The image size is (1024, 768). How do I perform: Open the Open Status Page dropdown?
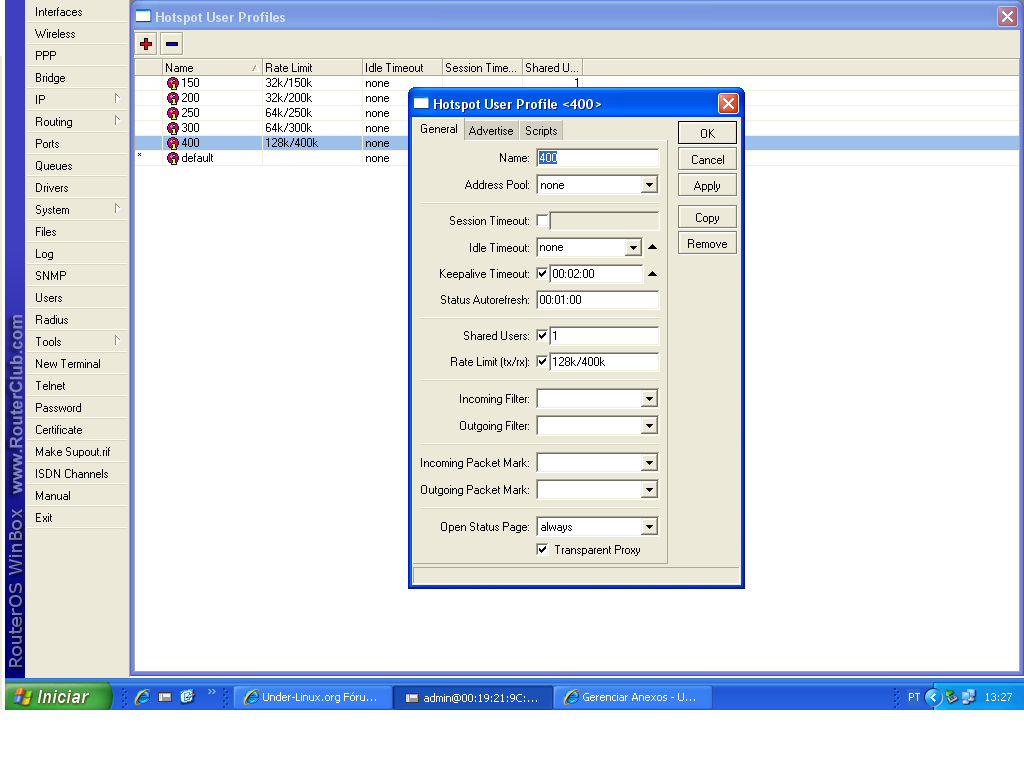tap(648, 527)
